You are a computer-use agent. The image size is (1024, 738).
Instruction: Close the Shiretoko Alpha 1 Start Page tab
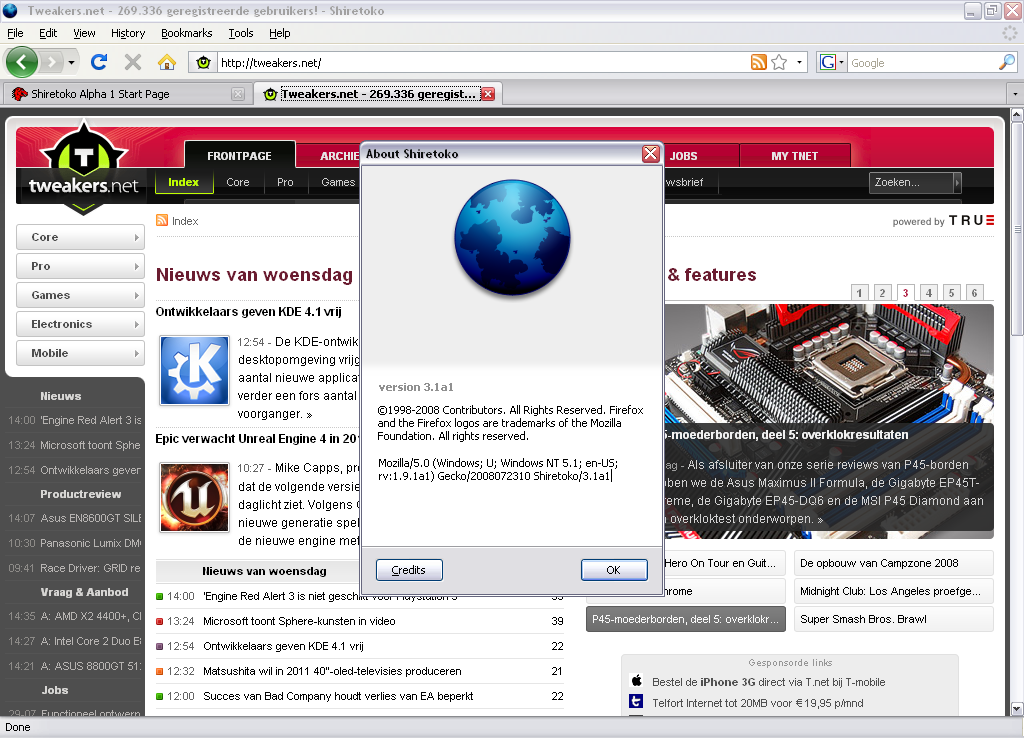(x=238, y=94)
